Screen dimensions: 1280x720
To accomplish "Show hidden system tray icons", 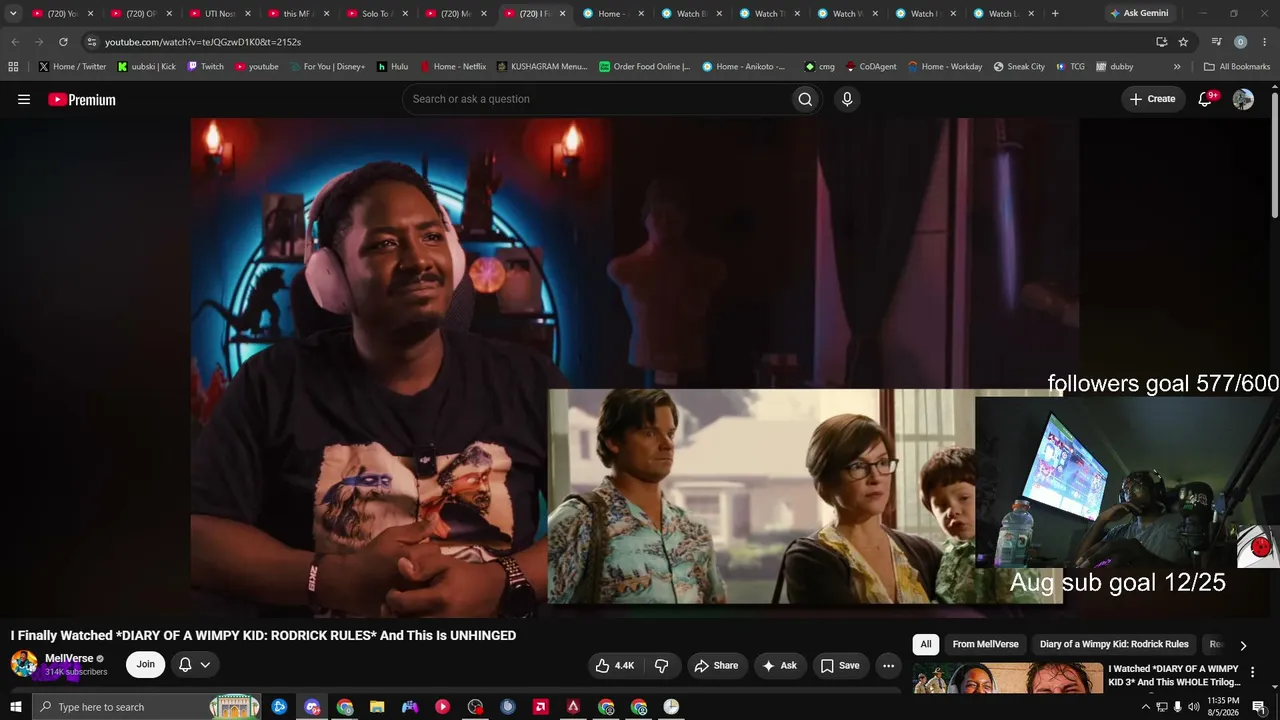I will click(1145, 707).
